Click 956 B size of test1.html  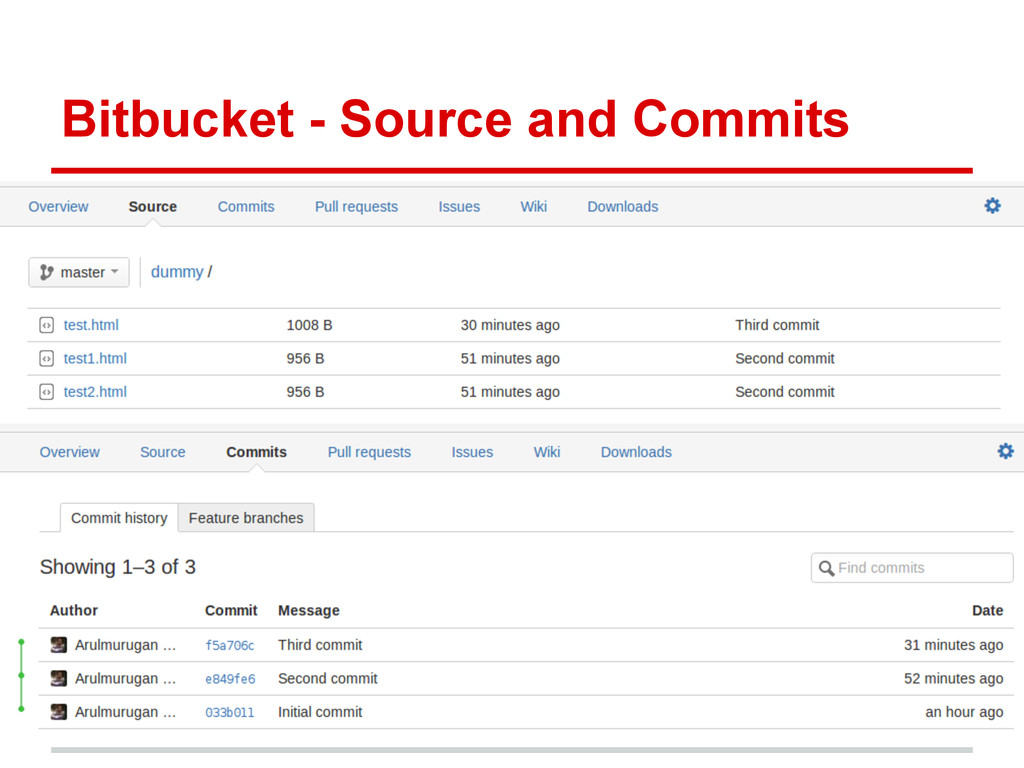[306, 359]
